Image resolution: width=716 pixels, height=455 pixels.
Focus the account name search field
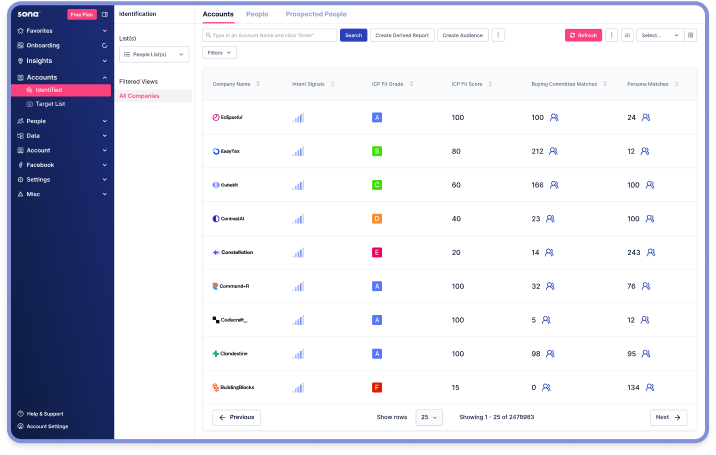point(269,35)
